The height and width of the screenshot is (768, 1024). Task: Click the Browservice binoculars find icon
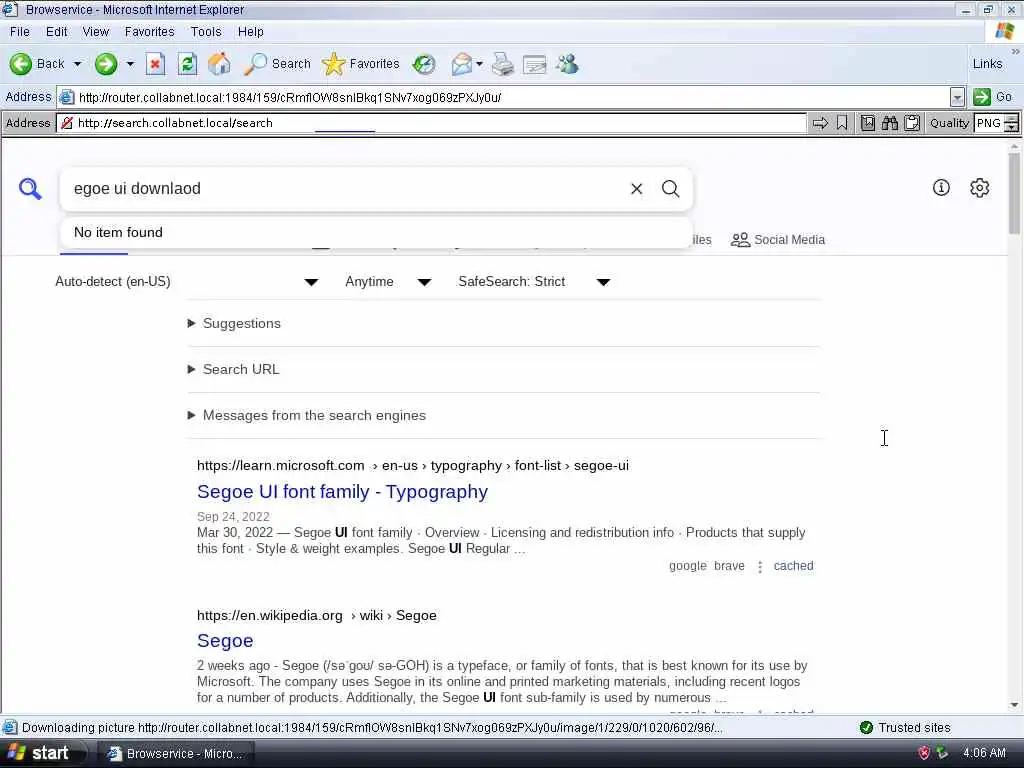click(889, 123)
